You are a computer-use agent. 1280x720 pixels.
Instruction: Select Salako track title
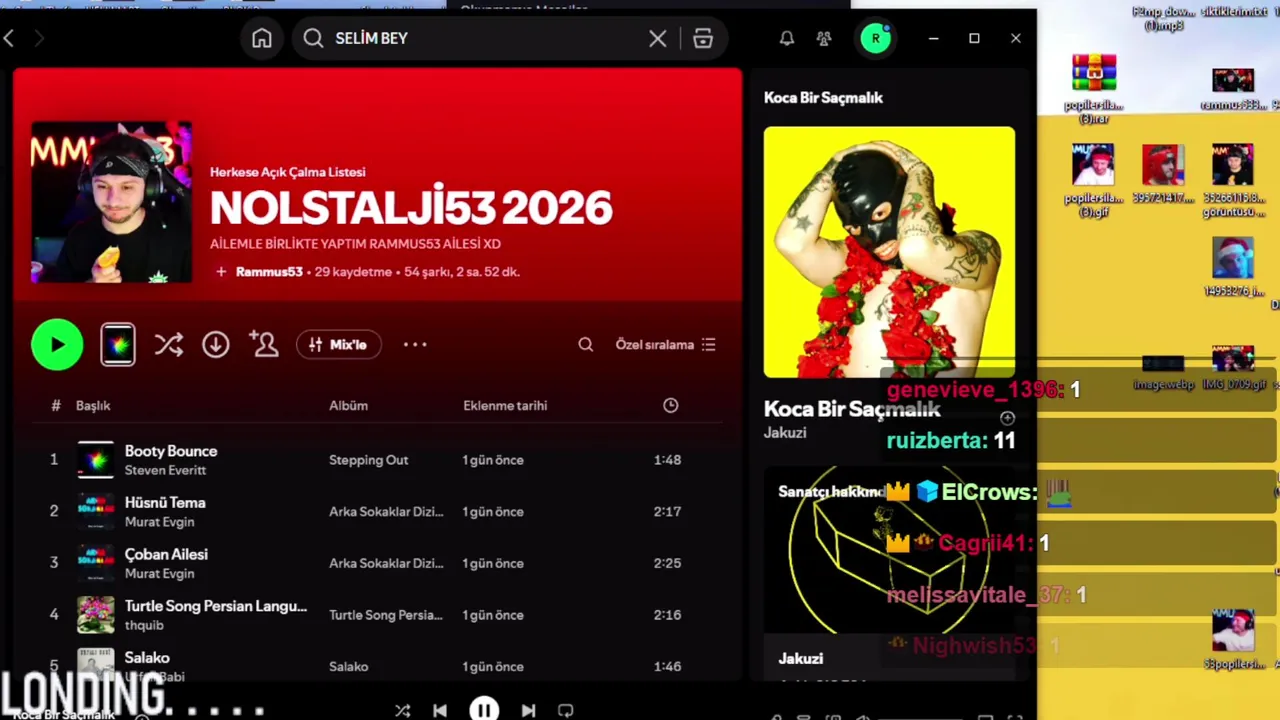pyautogui.click(x=147, y=658)
